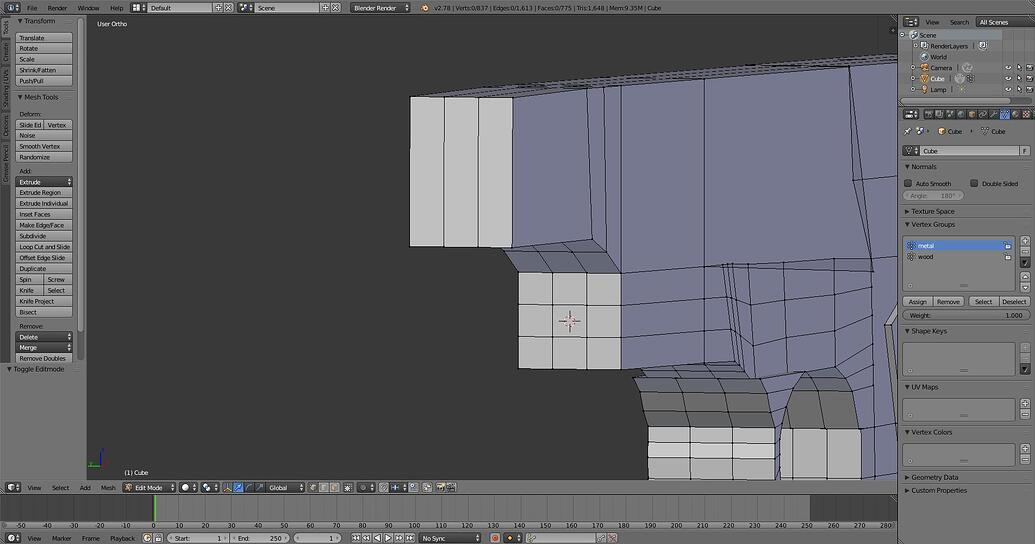Open the Playback menu in timeline
This screenshot has height=544, width=1035.
[x=122, y=539]
